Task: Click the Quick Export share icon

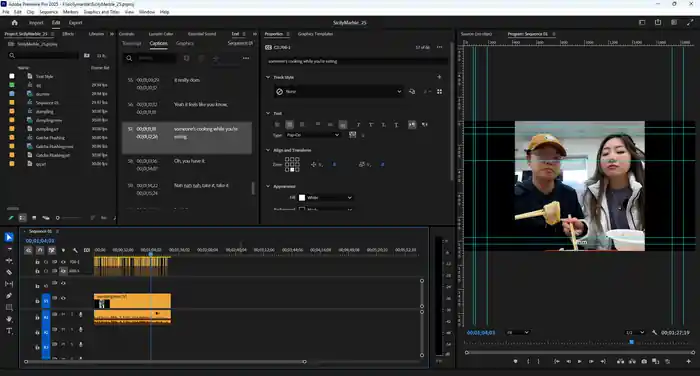Action: [658, 22]
